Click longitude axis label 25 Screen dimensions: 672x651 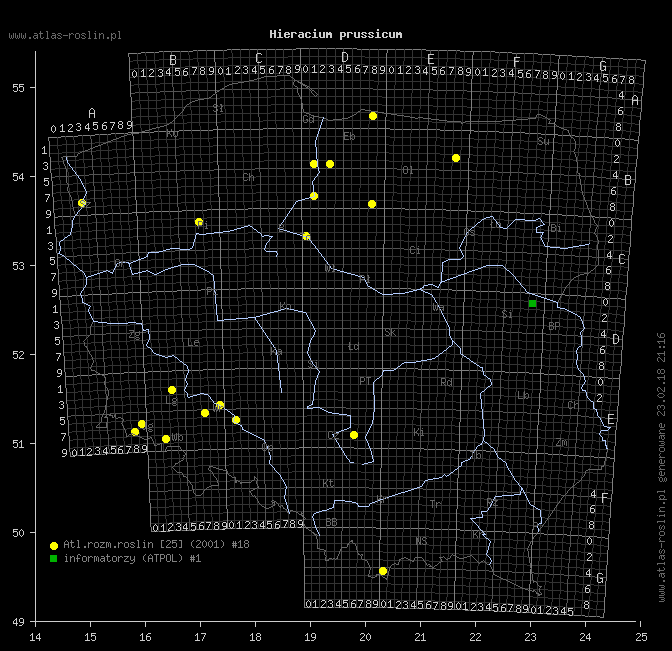point(641,637)
